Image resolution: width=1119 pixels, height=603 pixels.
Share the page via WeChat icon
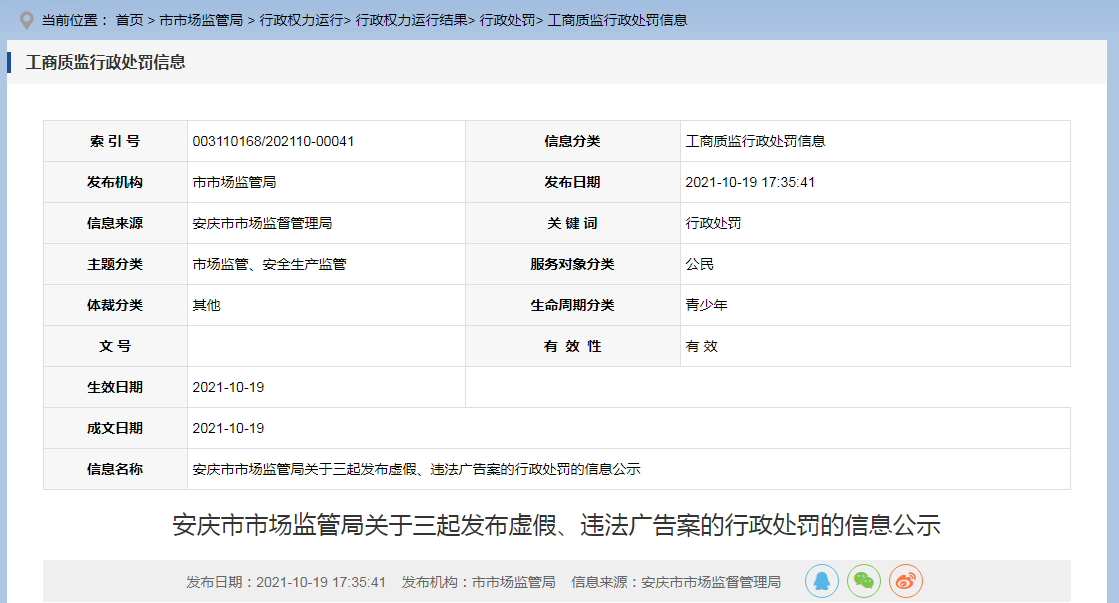[x=864, y=582]
